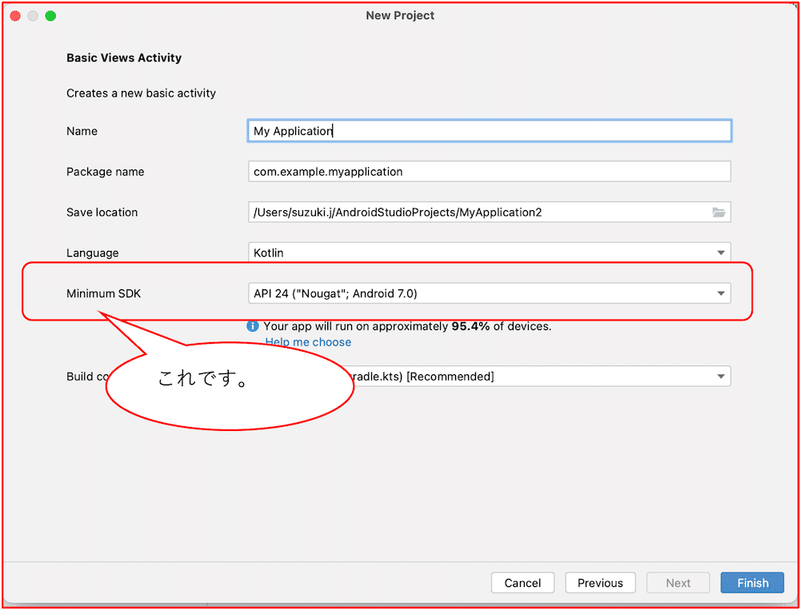800x610 pixels.
Task: Click the greyed-out Next button
Action: (678, 583)
